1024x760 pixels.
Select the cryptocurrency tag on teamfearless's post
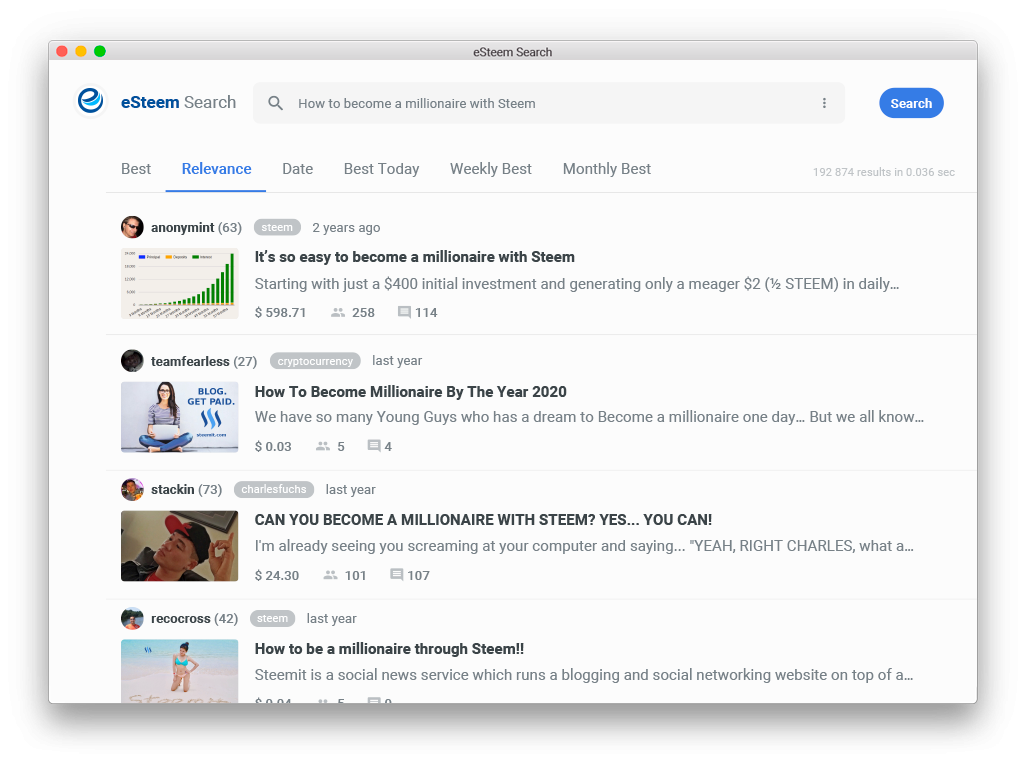(x=315, y=360)
